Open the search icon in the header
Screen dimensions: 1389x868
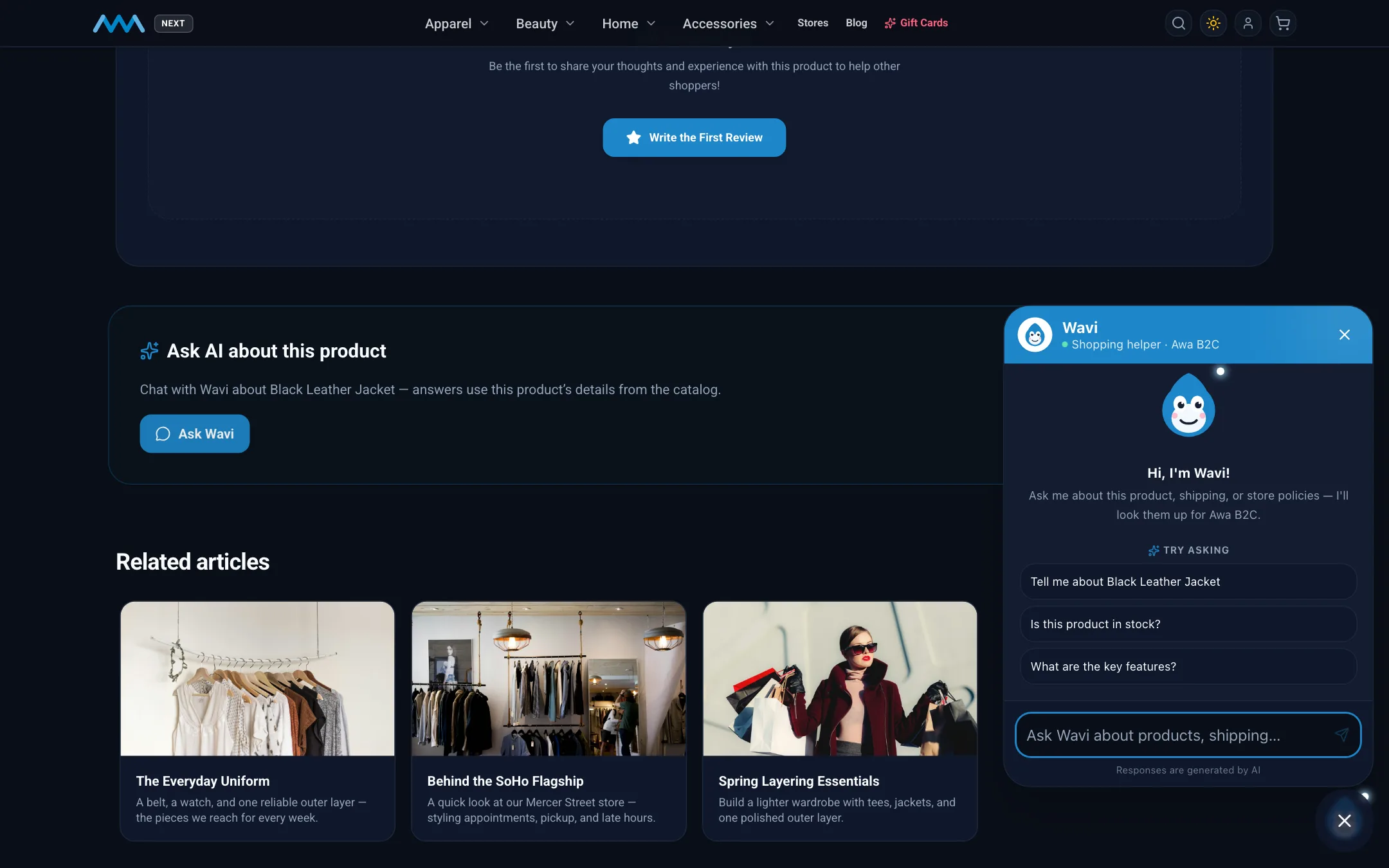point(1178,24)
